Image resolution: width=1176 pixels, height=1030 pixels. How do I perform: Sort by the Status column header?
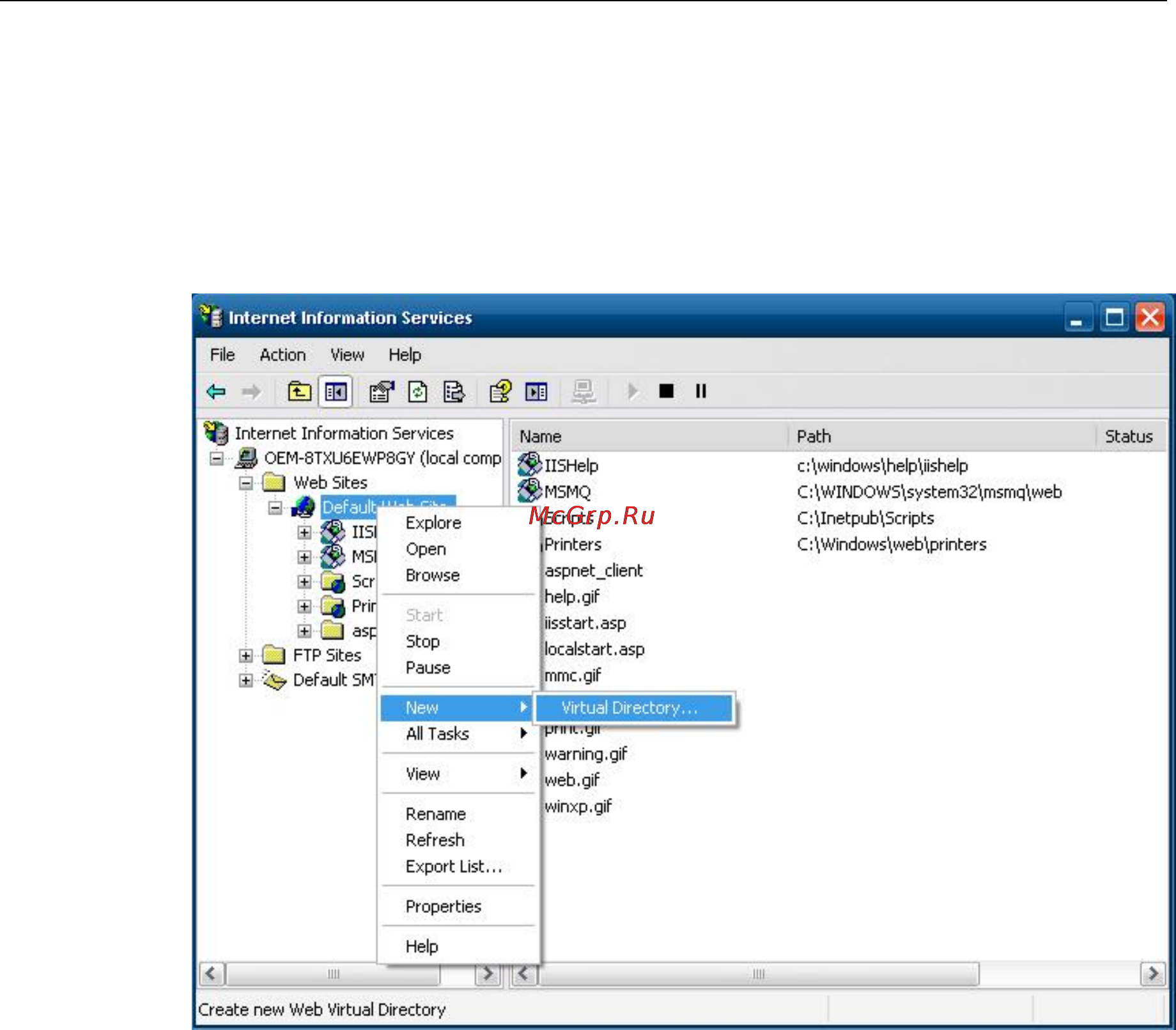(1131, 436)
